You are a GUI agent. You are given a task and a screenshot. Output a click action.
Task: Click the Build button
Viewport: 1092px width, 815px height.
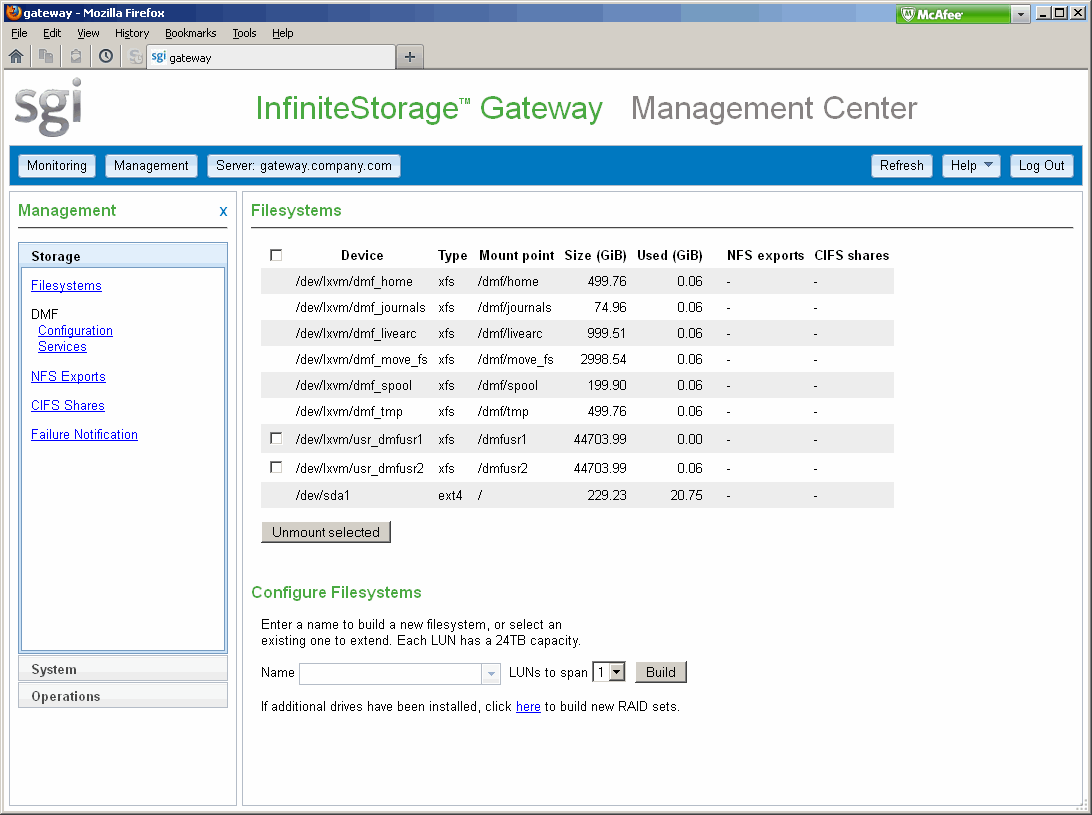(661, 672)
